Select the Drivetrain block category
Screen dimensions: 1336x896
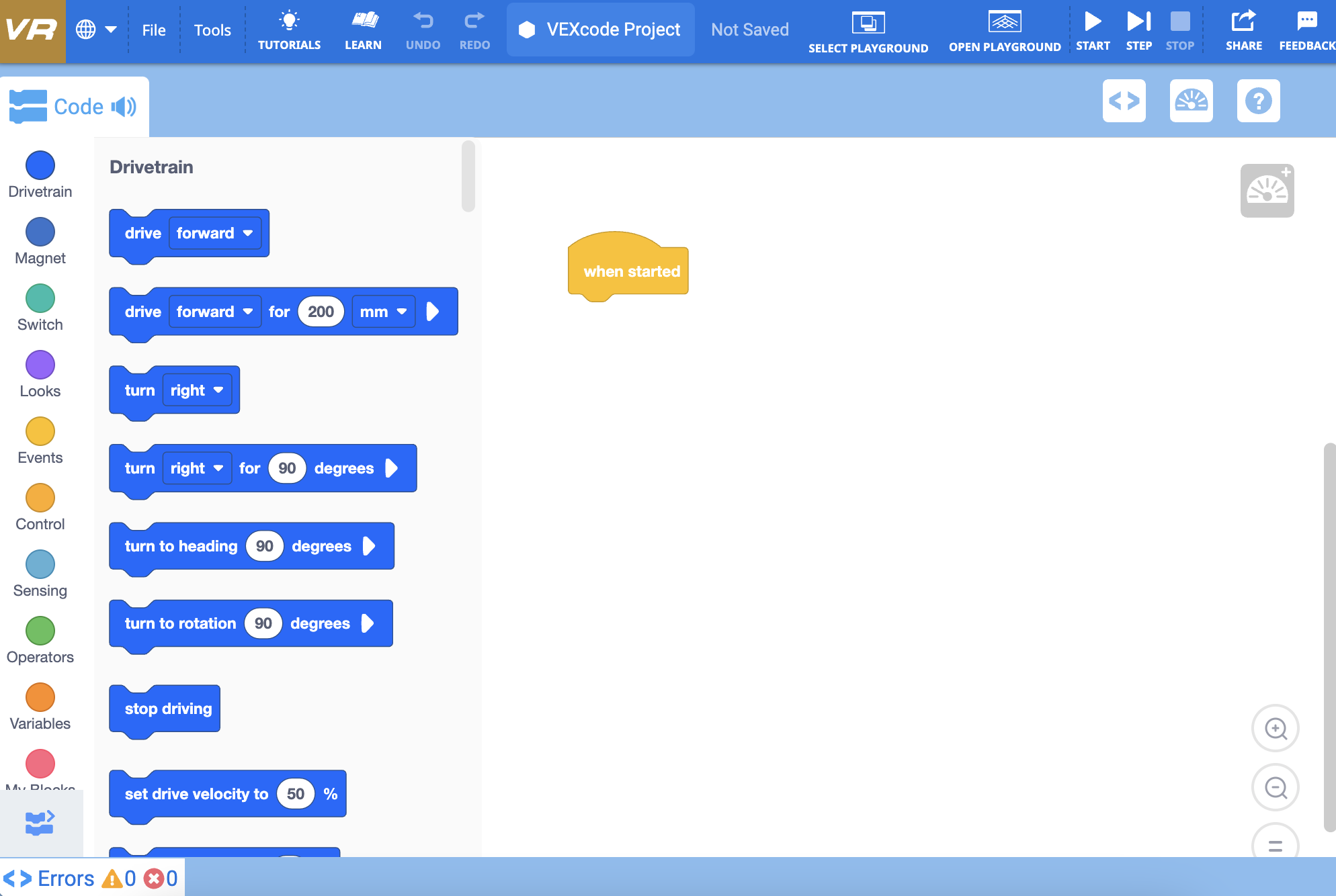pyautogui.click(x=40, y=165)
